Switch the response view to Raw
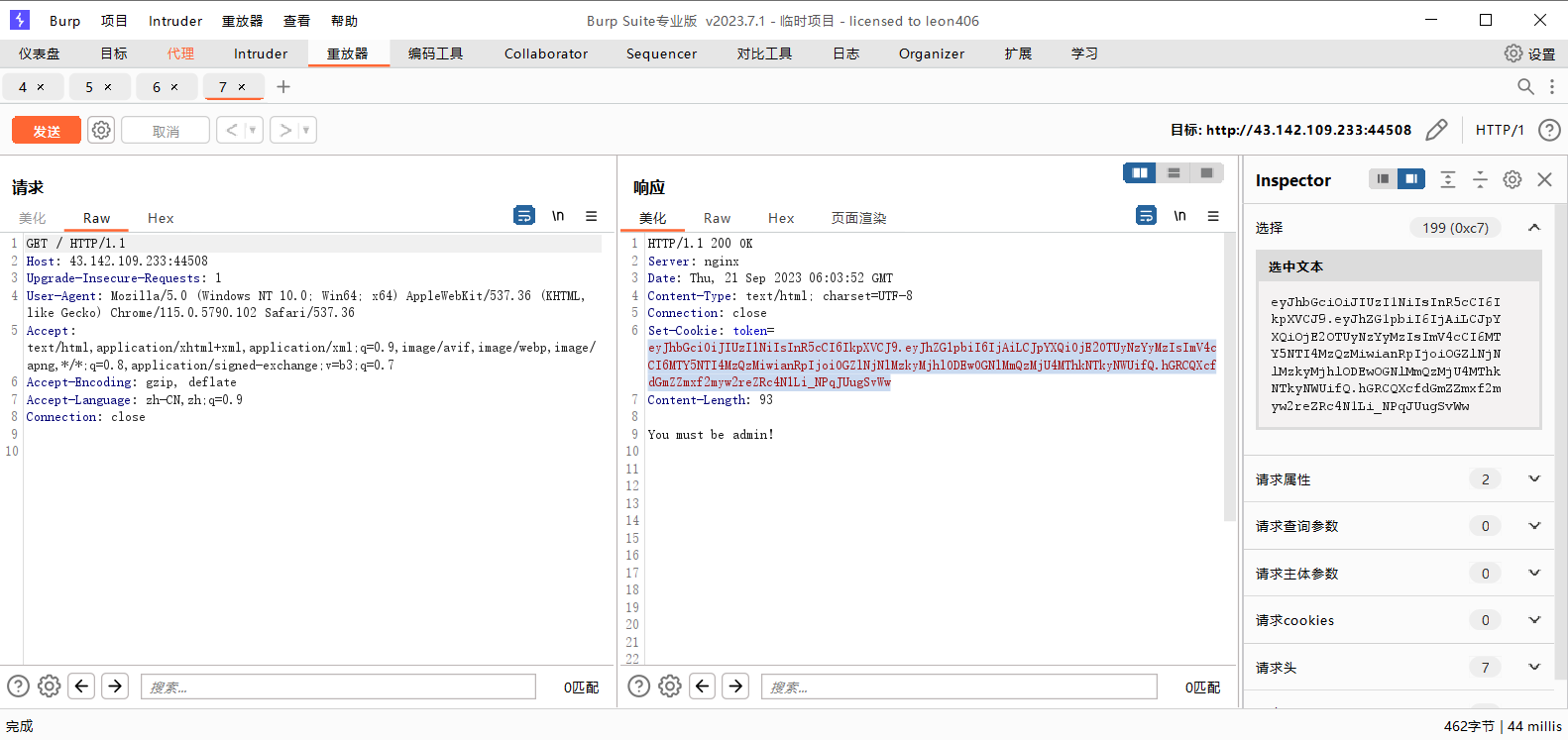The width and height of the screenshot is (1568, 740). (x=717, y=218)
